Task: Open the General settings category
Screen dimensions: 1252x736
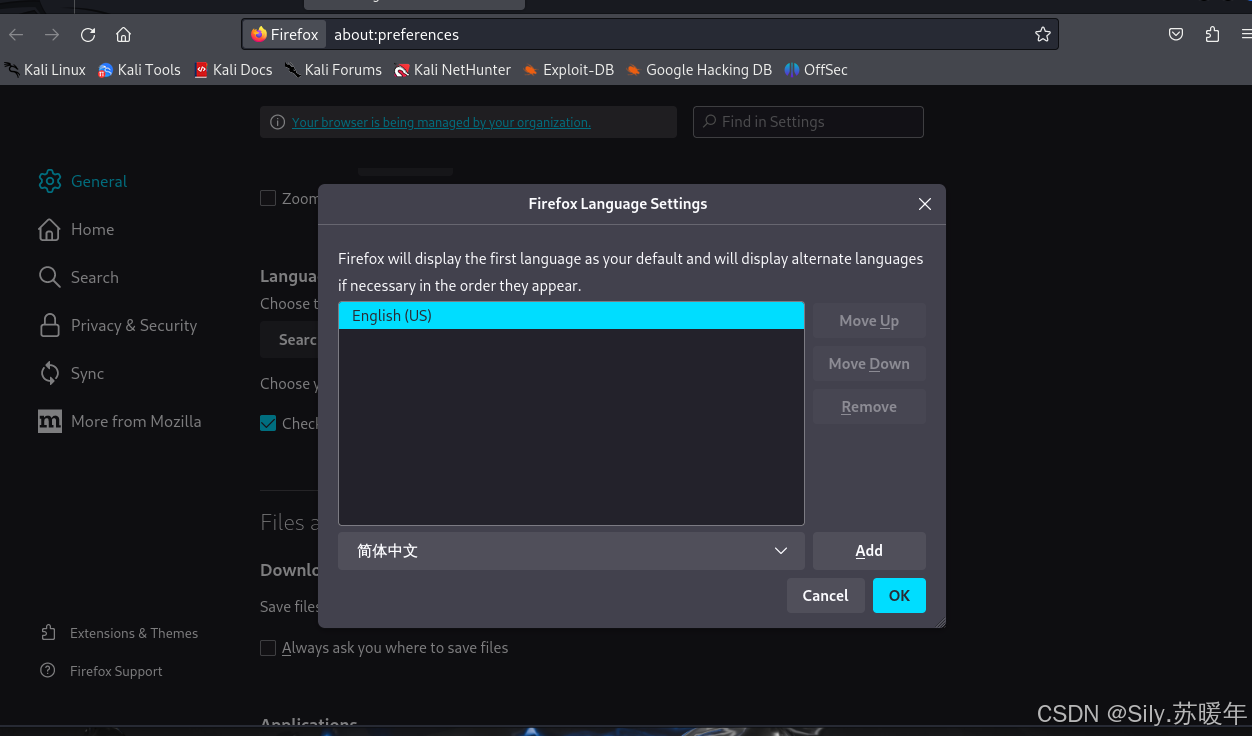Action: tap(83, 181)
